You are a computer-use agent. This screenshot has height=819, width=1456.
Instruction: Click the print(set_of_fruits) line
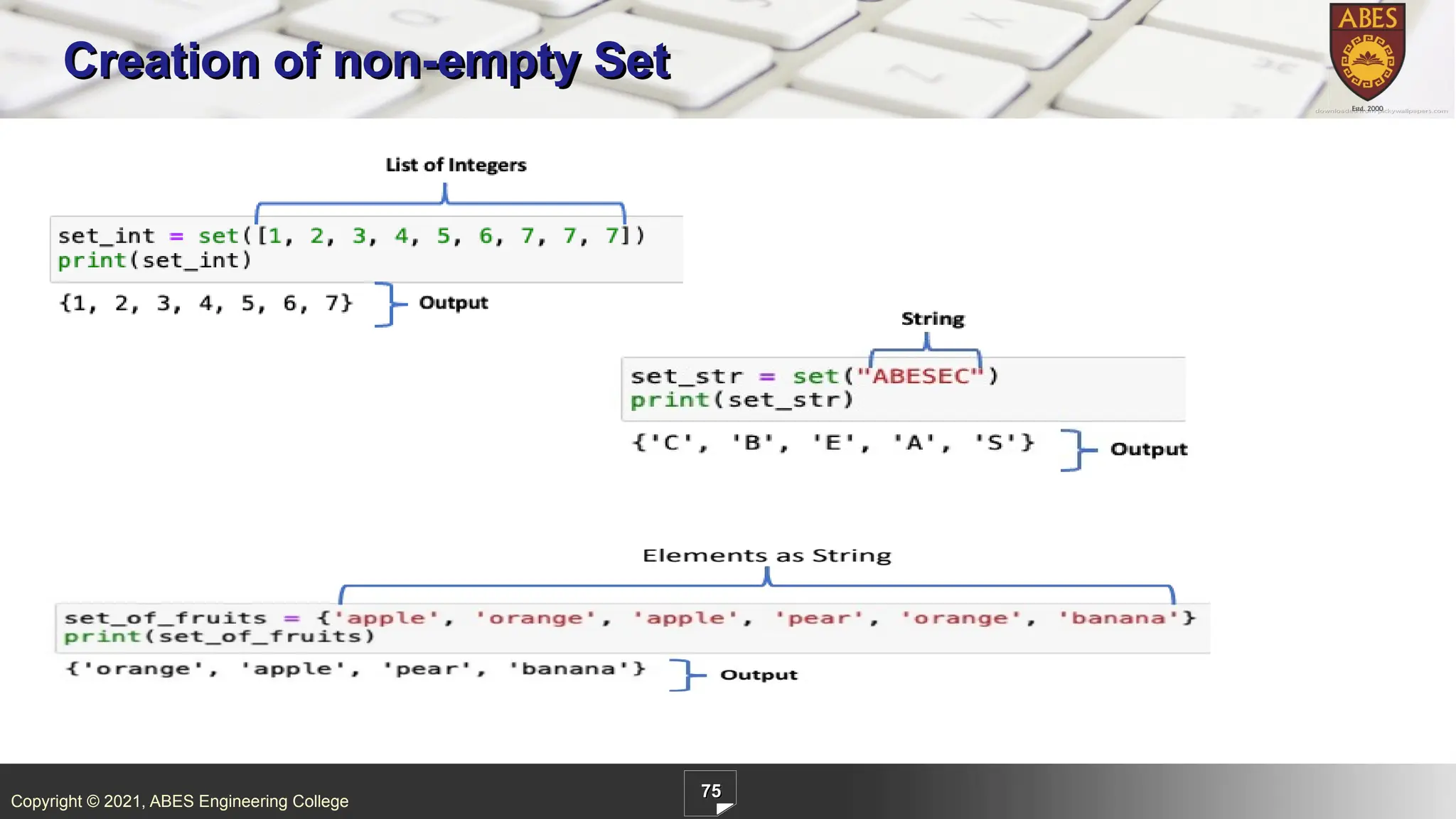pos(219,636)
